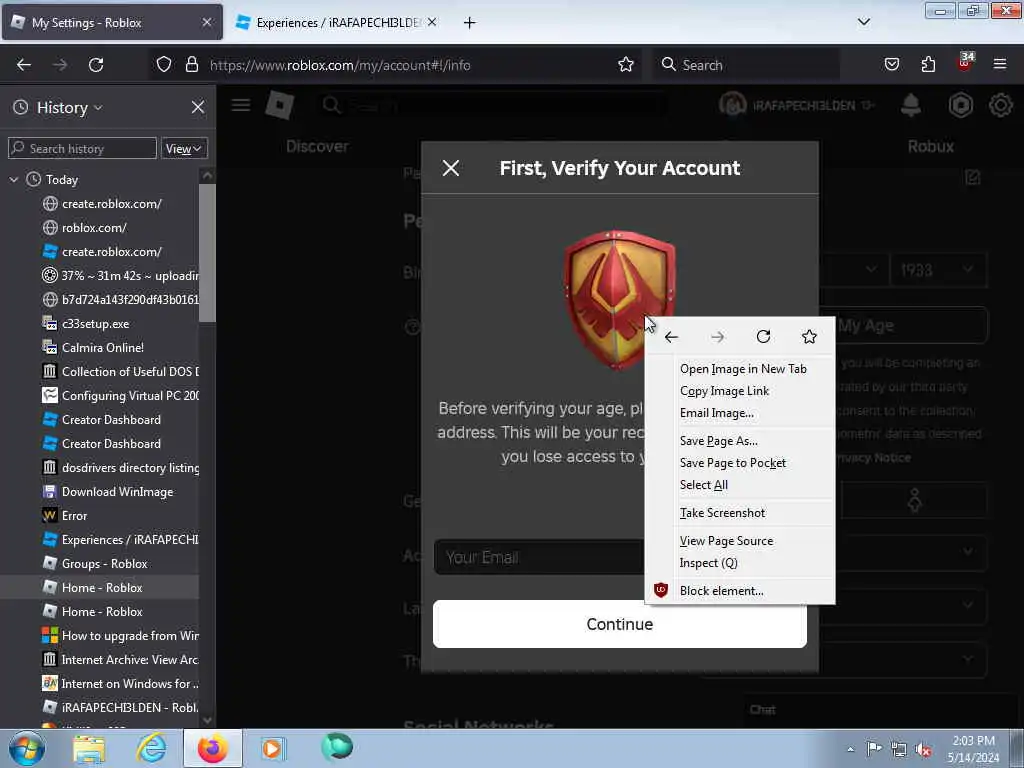Image resolution: width=1024 pixels, height=768 pixels.
Task: Click Reload icon in the context menu
Action: [763, 337]
